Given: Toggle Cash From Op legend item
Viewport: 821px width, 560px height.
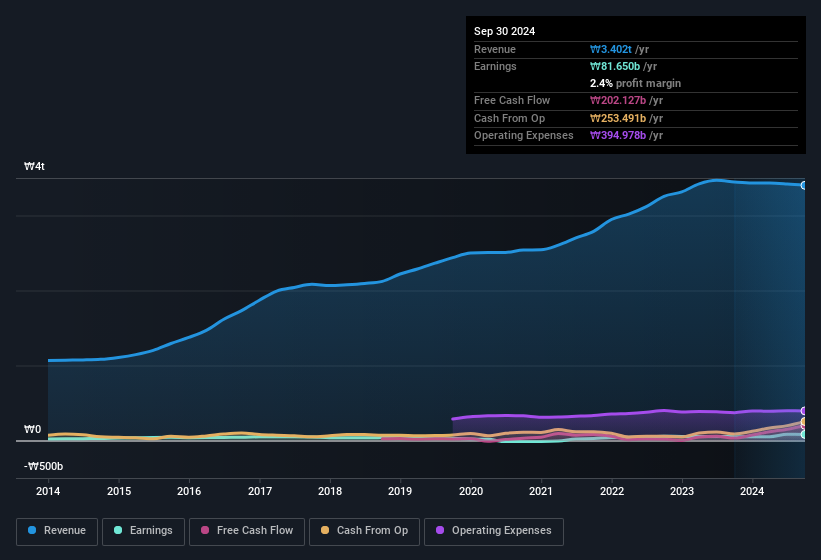Looking at the screenshot, I should (362, 531).
